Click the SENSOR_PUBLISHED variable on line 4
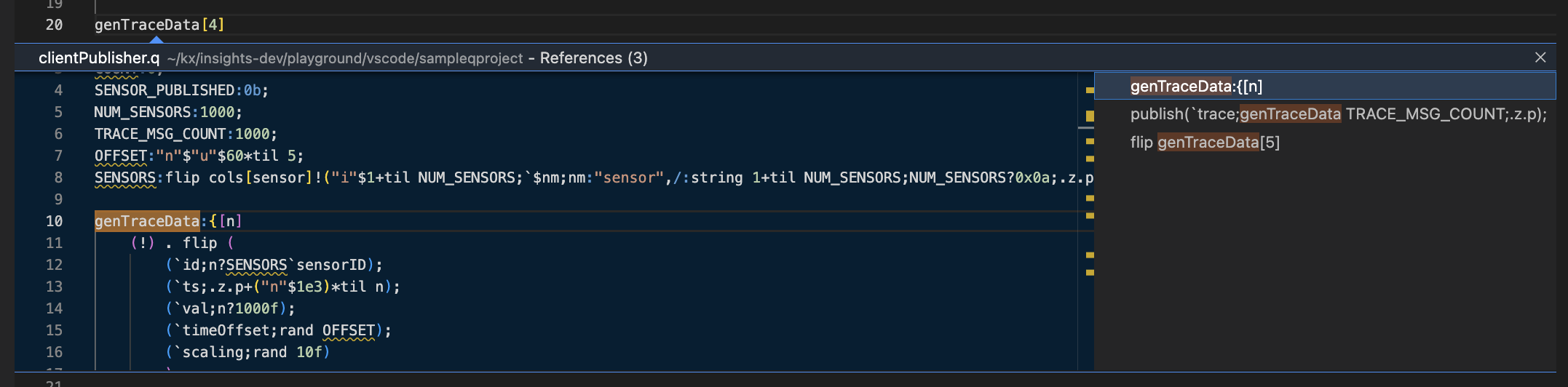The height and width of the screenshot is (387, 1568). (x=164, y=90)
